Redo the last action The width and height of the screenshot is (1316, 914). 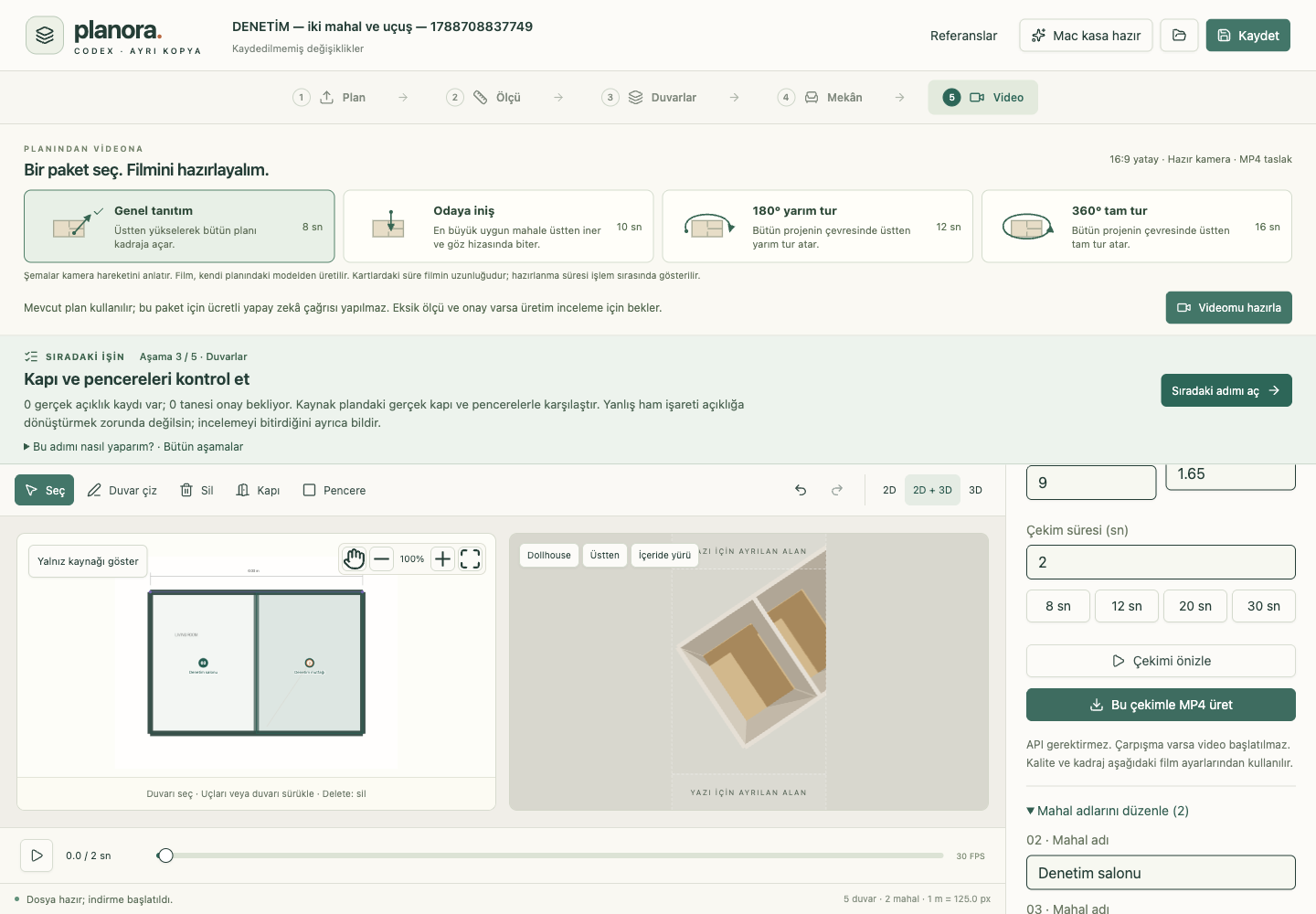tap(837, 490)
